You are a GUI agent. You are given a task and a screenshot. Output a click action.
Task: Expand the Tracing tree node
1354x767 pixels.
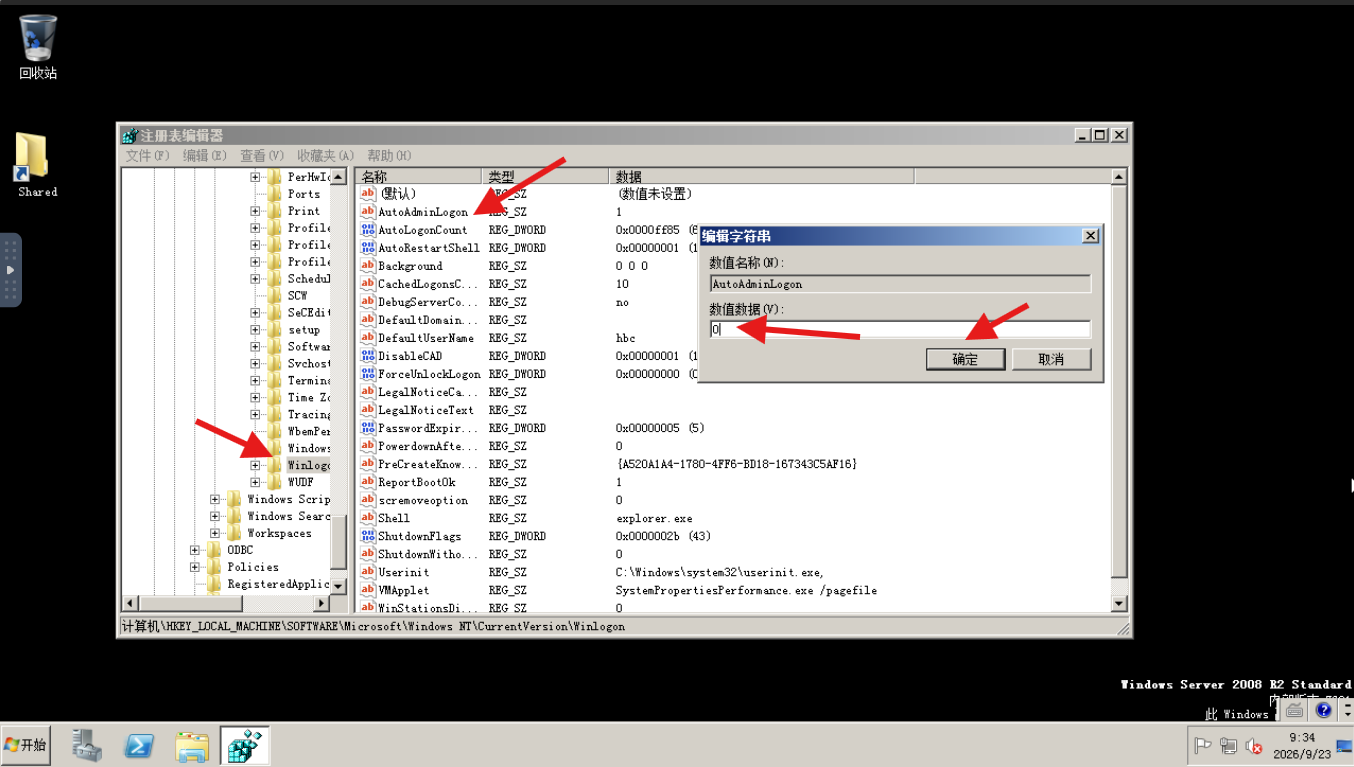click(255, 414)
